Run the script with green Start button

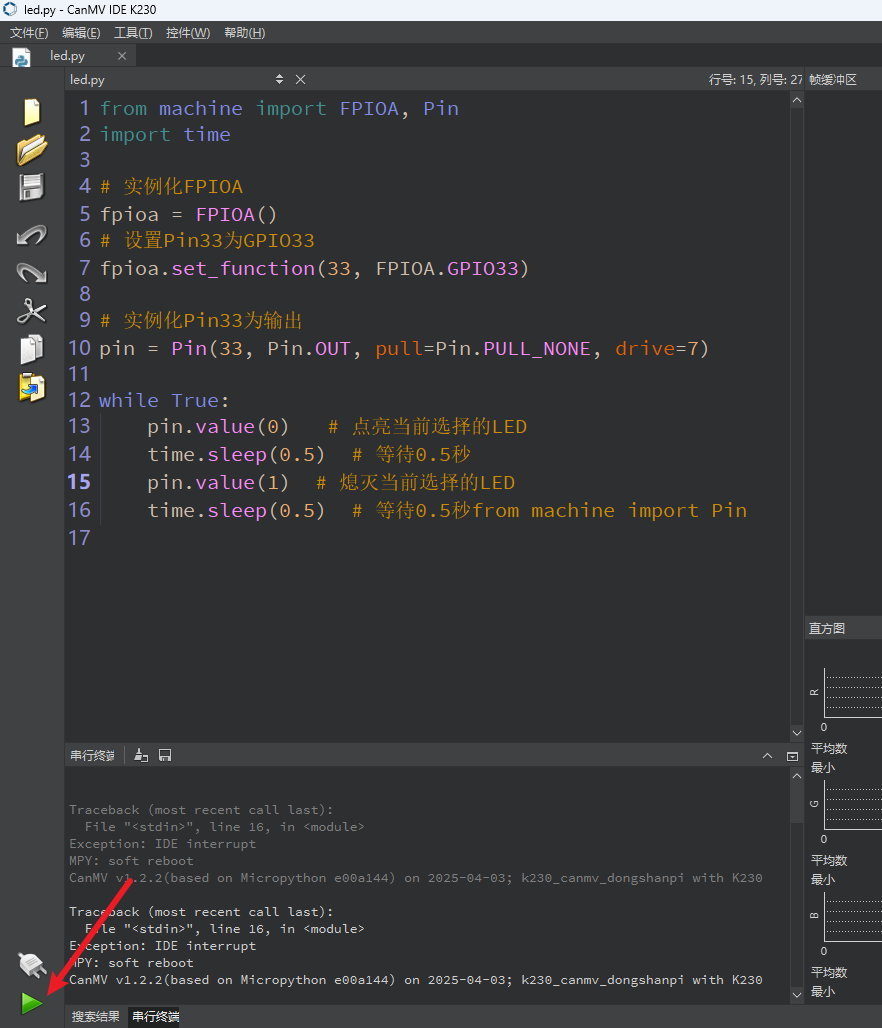[x=31, y=1003]
